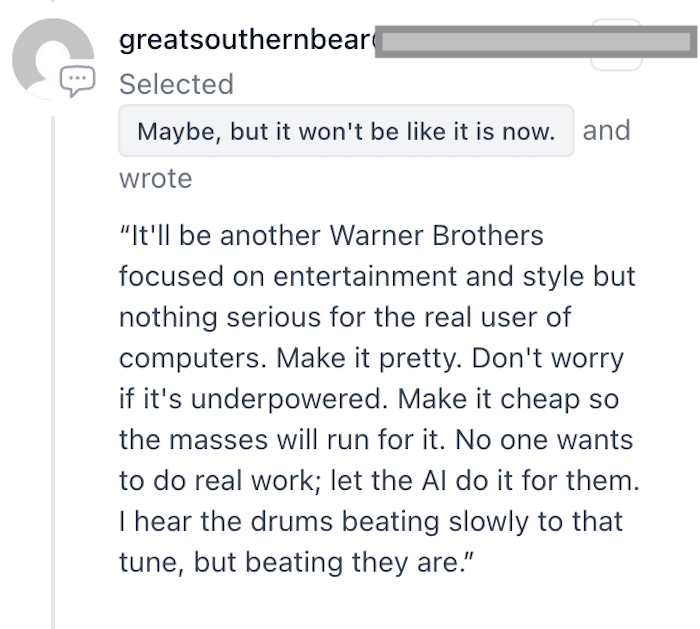Click the word 'wrote' under the quote
Viewport: 700px width, 629px height.
[x=156, y=179]
